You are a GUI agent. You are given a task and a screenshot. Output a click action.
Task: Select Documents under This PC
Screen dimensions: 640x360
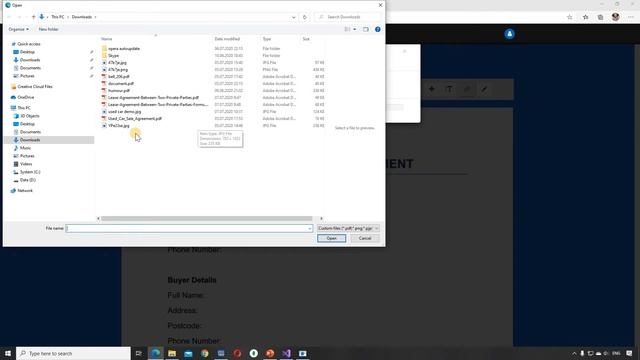coord(30,132)
